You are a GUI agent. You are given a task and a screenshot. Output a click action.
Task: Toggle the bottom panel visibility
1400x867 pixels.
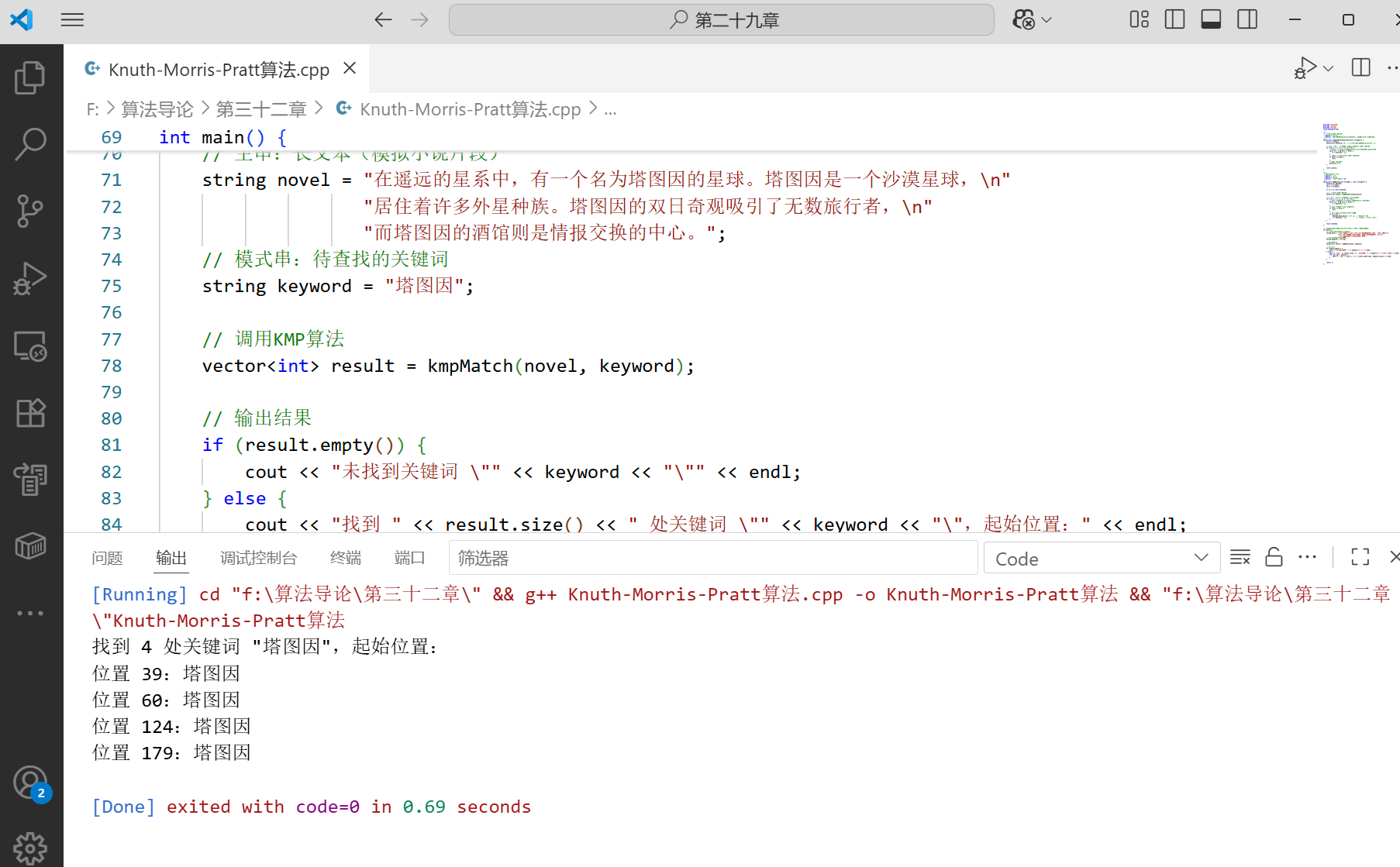pyautogui.click(x=1211, y=20)
